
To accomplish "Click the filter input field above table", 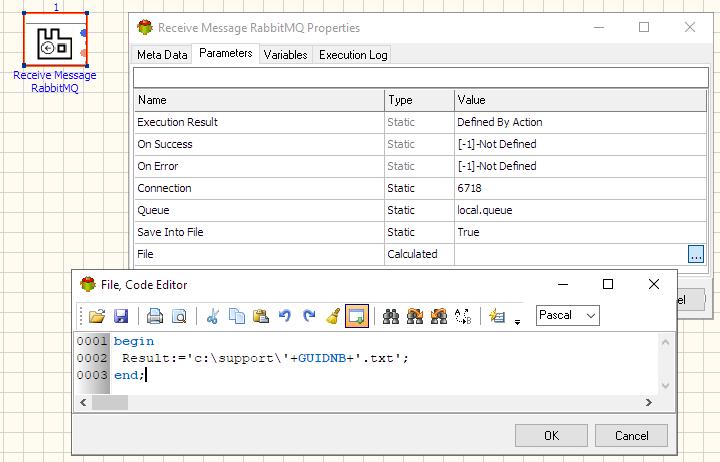I will [x=421, y=78].
